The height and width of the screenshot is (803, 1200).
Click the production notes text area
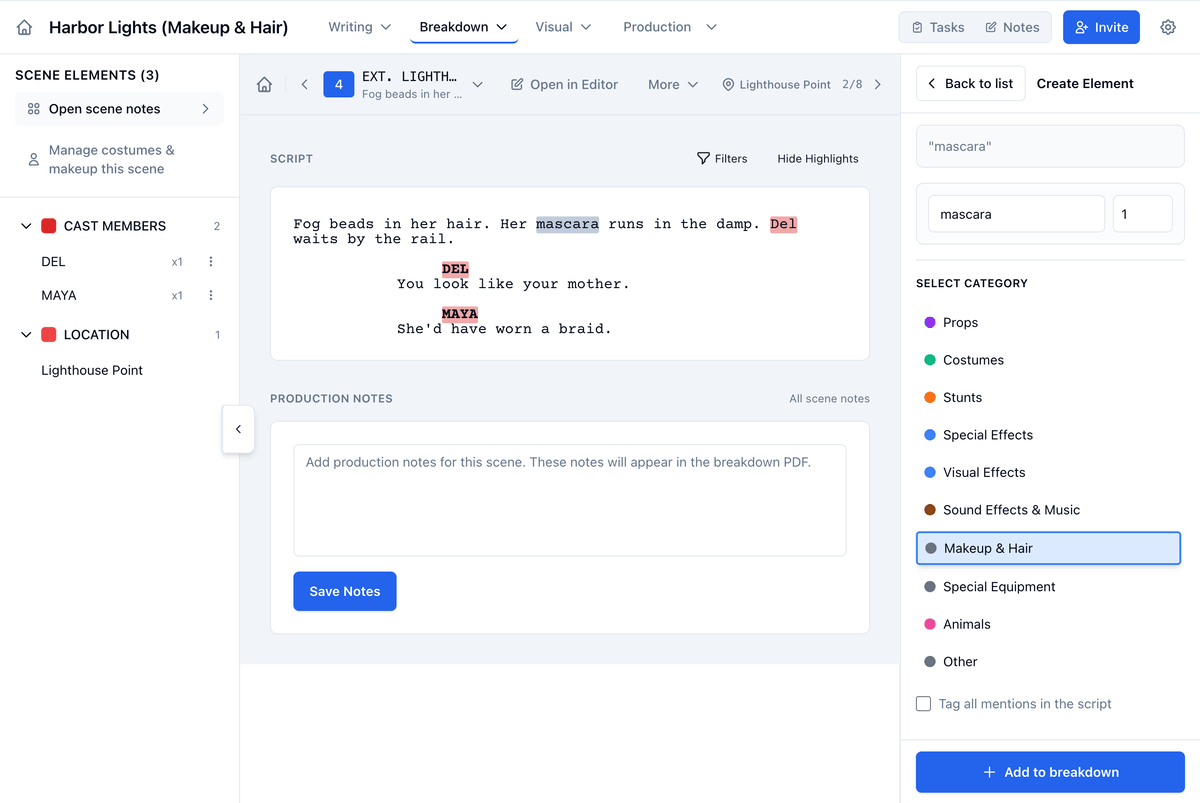[570, 500]
